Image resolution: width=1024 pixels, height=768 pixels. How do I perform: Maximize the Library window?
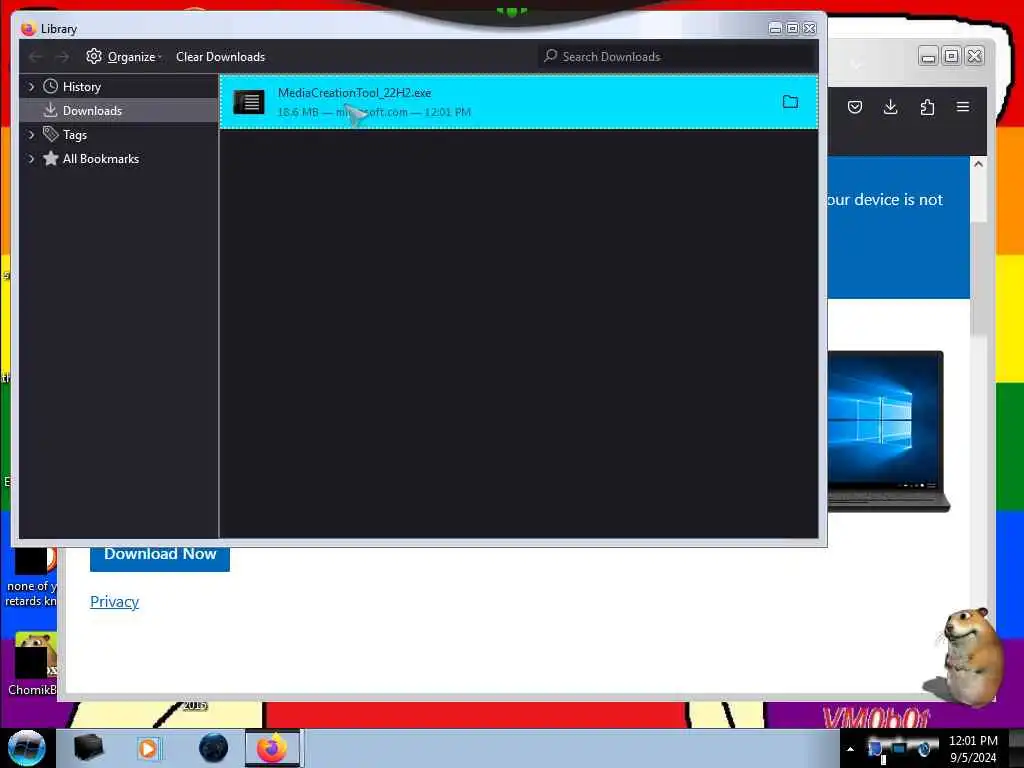(x=792, y=28)
